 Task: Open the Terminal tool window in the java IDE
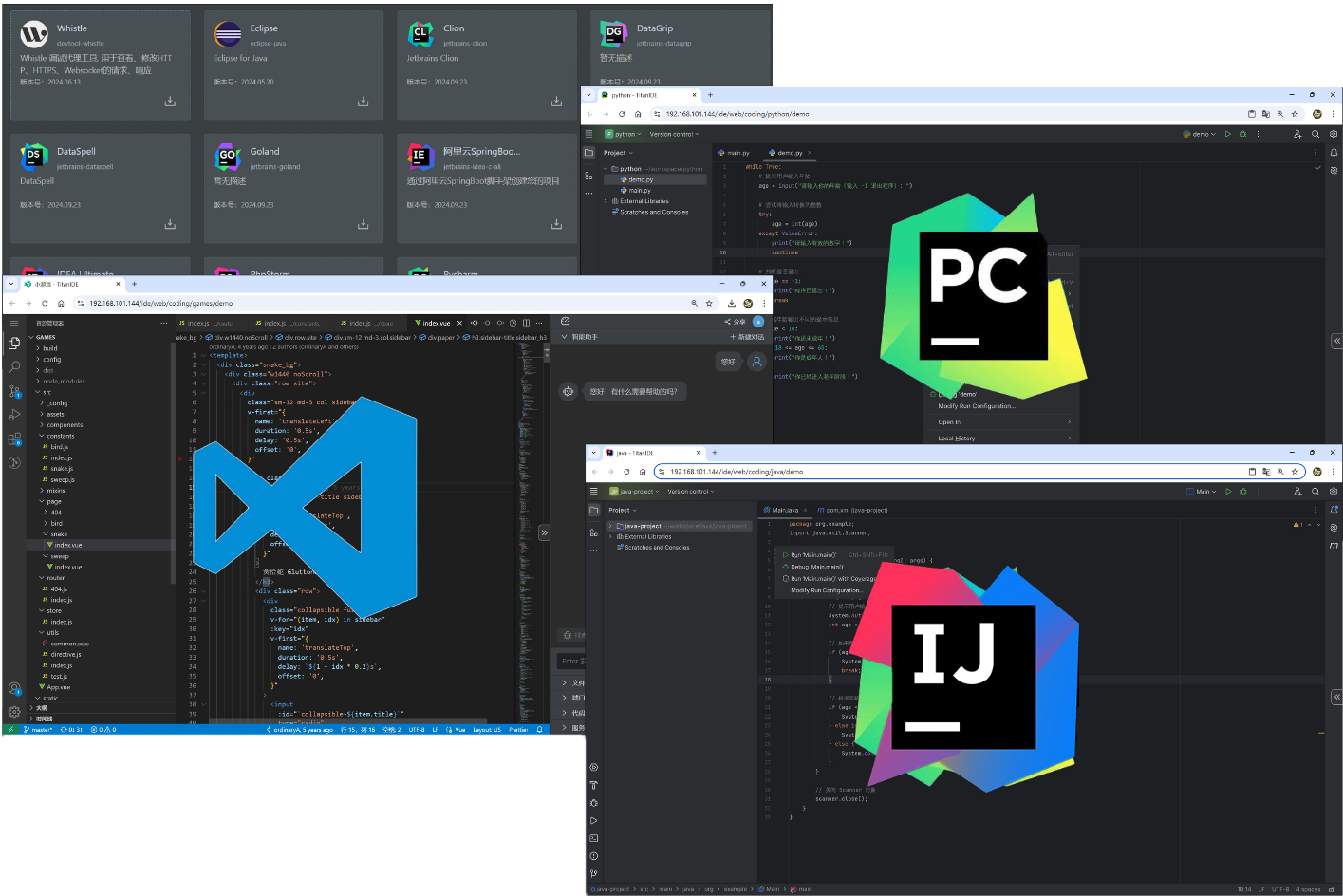593,838
